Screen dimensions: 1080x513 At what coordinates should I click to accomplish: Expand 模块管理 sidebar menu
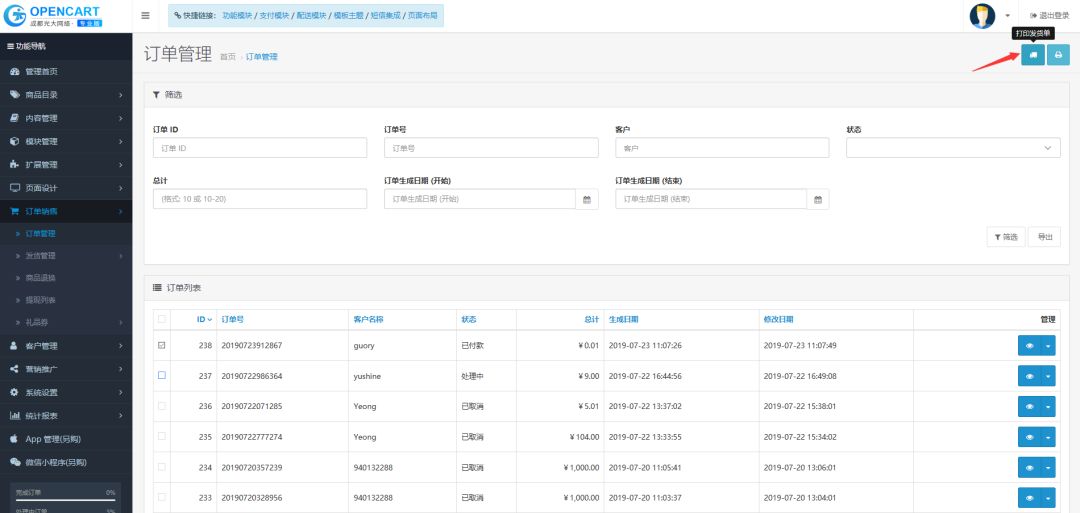click(66, 142)
